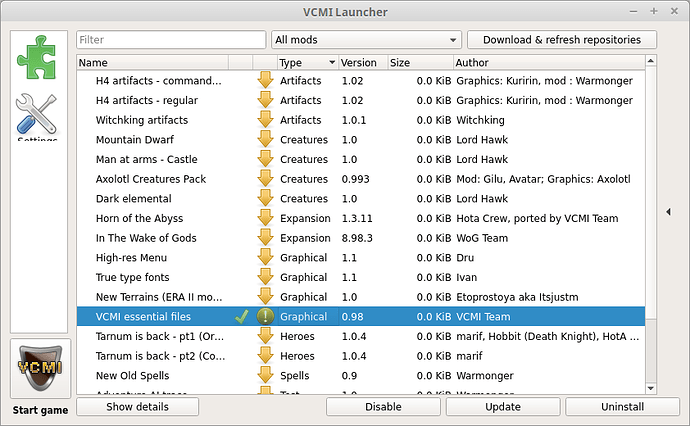Sort by the Type column header
This screenshot has height=426, width=690.
(308, 62)
